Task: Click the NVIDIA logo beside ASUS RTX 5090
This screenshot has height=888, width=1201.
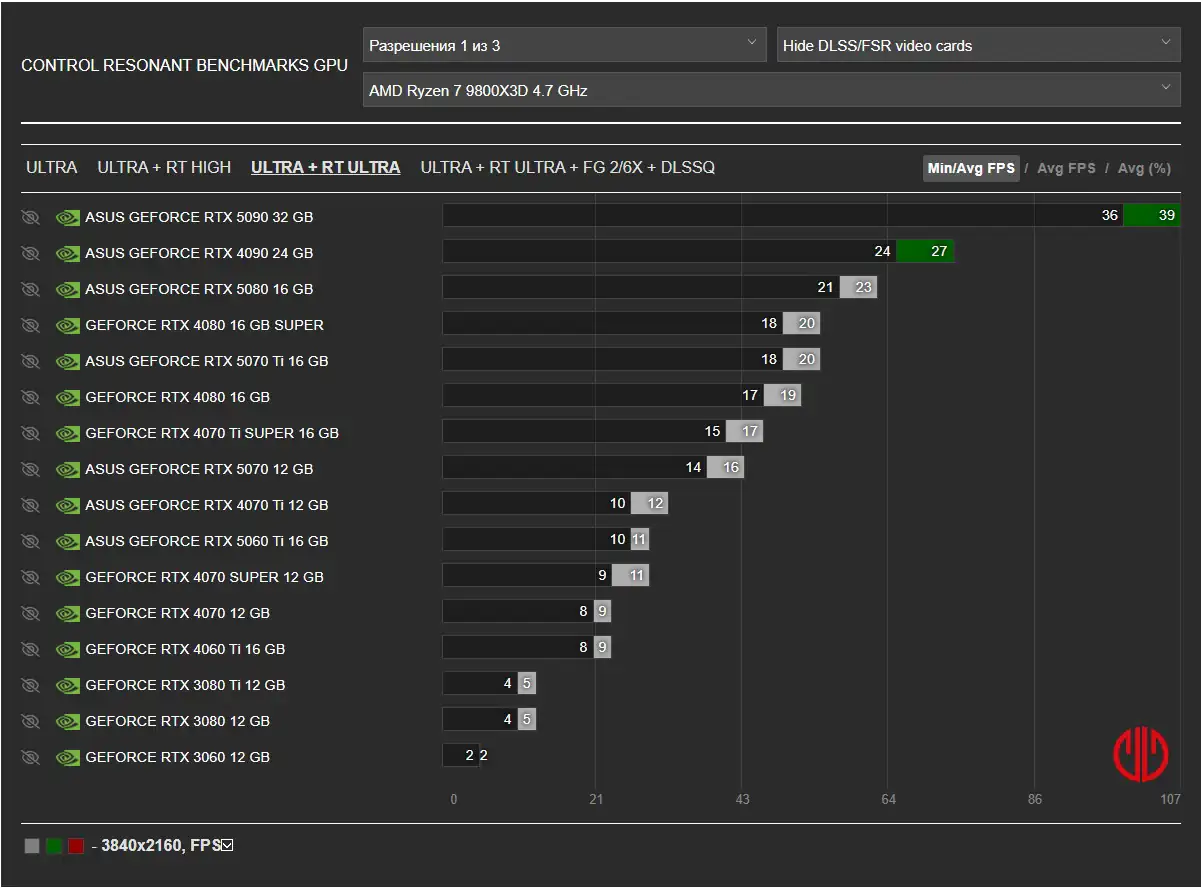Action: click(67, 217)
